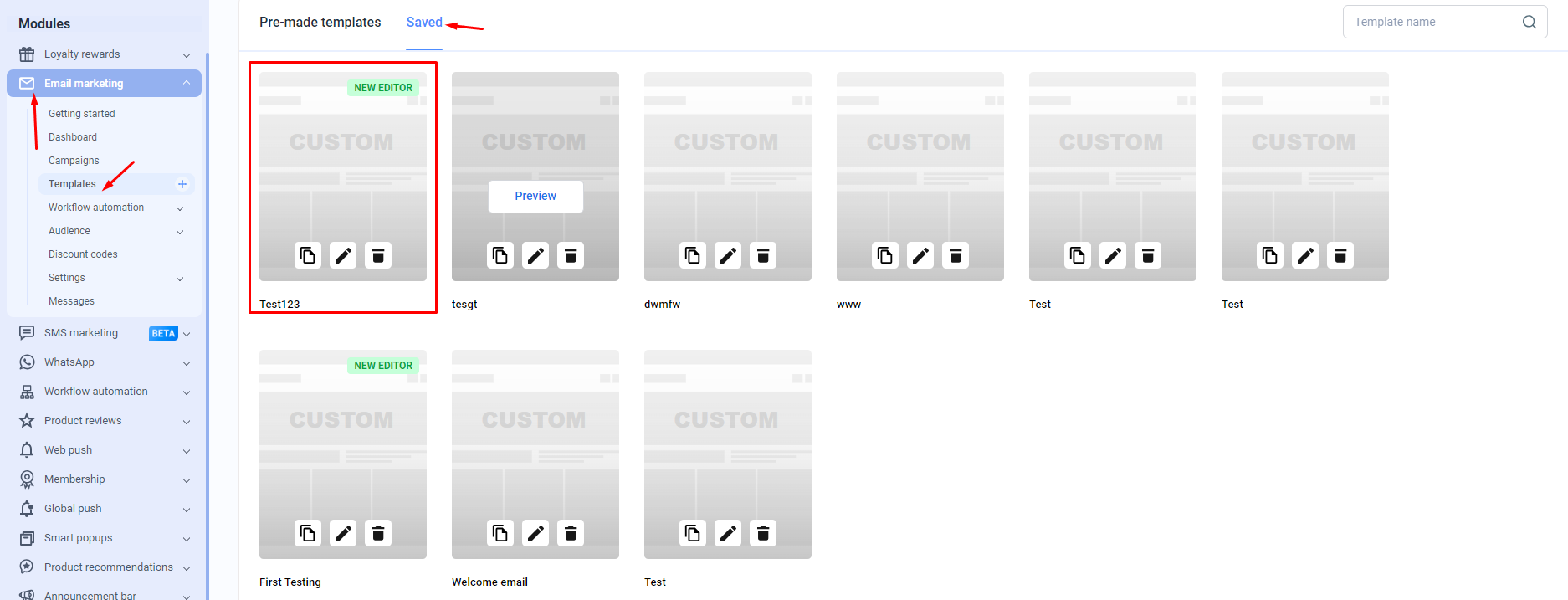Expand the Audience submenu

click(180, 232)
